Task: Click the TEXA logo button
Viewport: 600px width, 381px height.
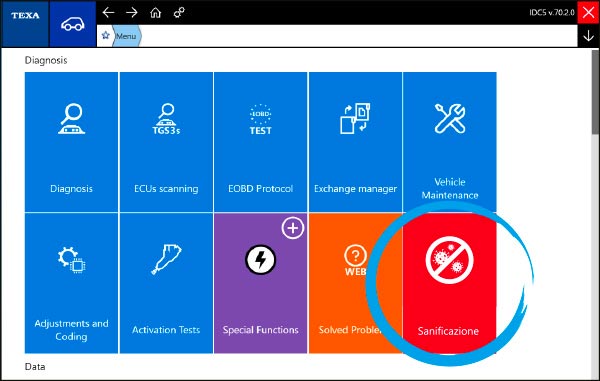Action: tap(25, 24)
